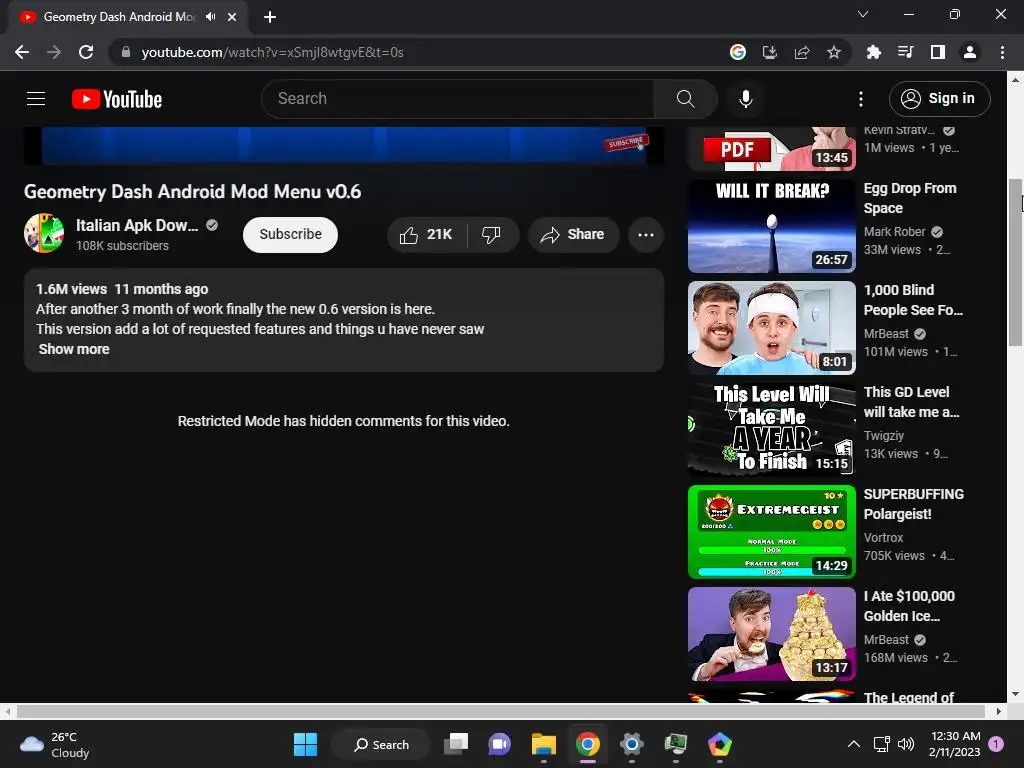Click the YouTube search input field
1024x768 pixels.
coord(457,99)
